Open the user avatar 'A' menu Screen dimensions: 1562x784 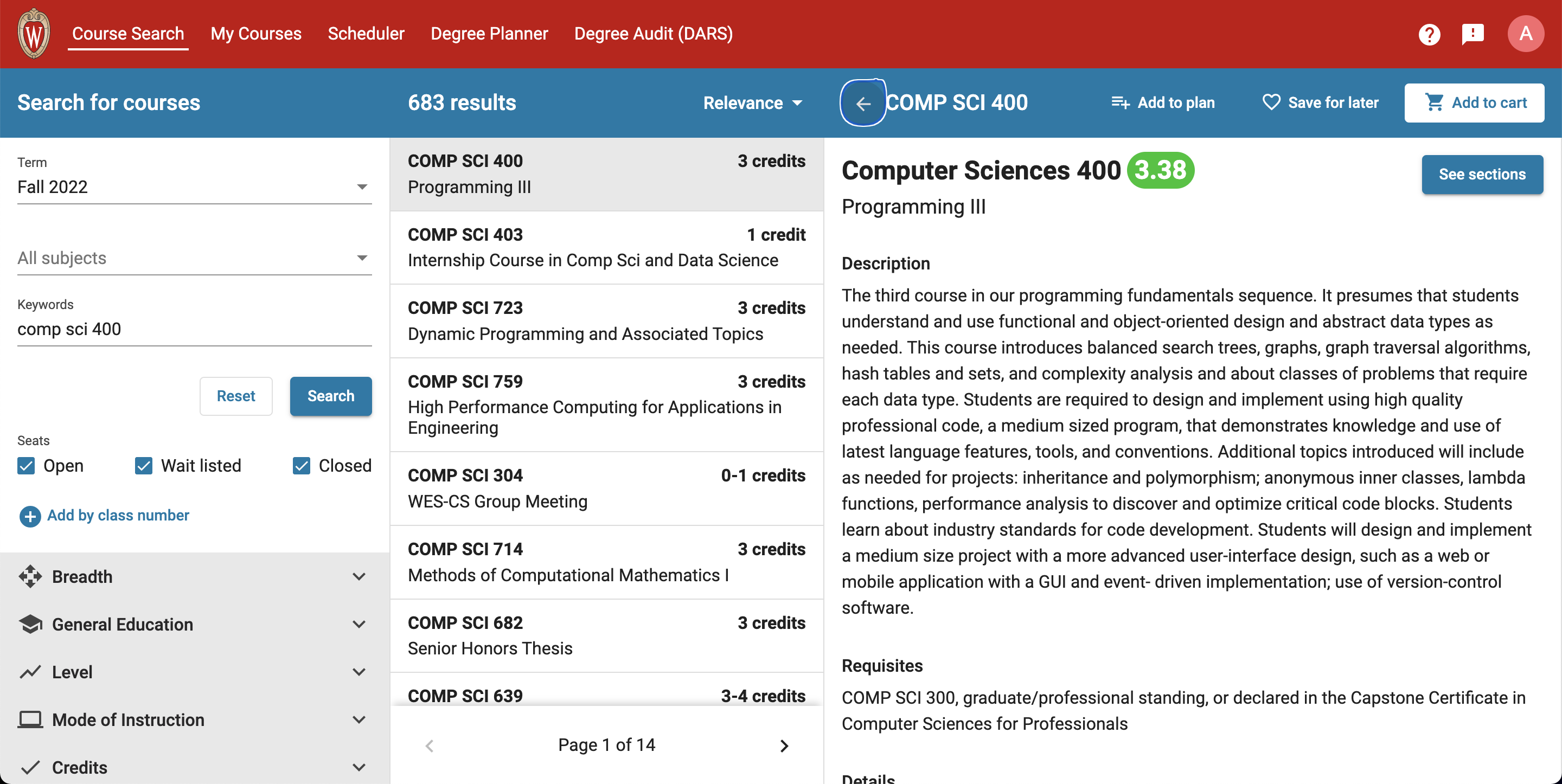click(1525, 34)
